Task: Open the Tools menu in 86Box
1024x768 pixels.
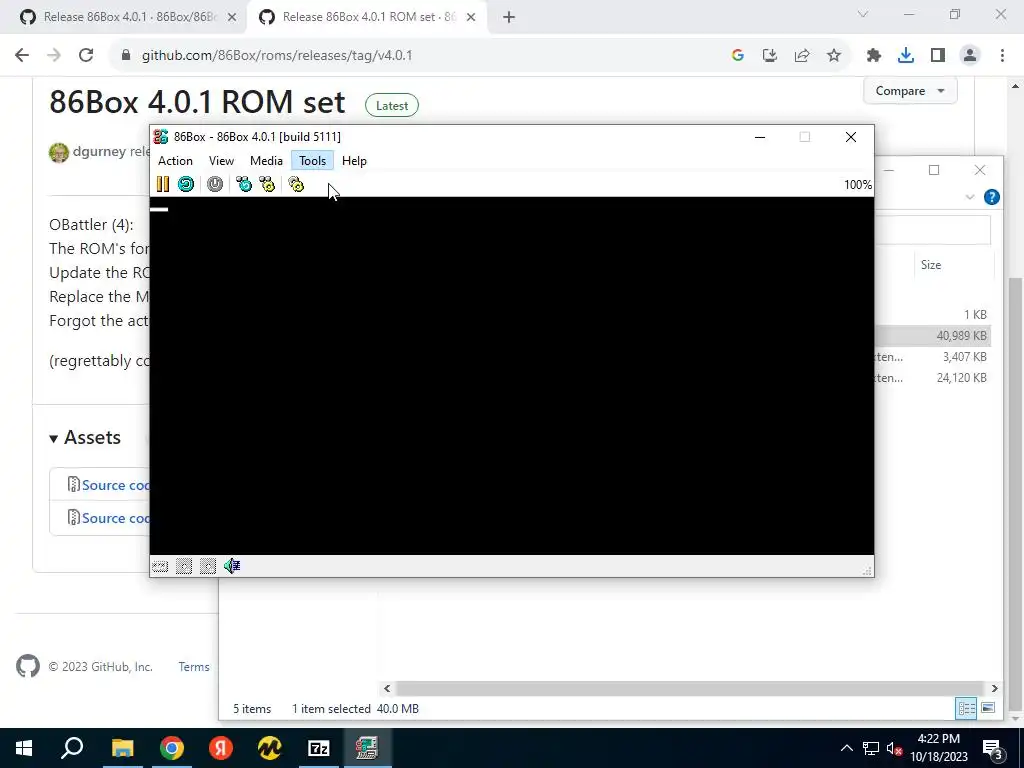Action: [x=312, y=161]
